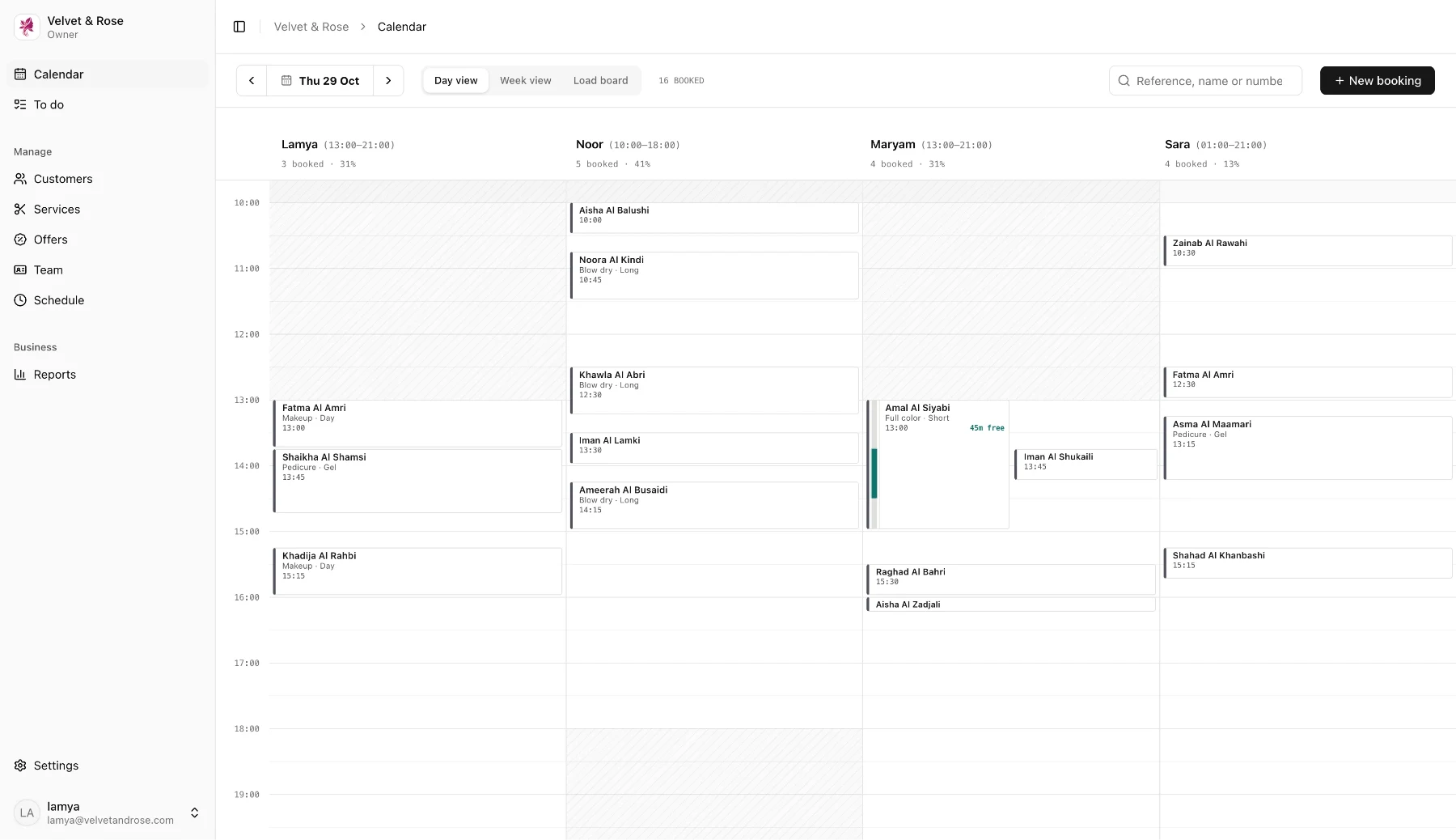The image size is (1456, 840).
Task: Click the Reports bar chart icon
Action: [x=20, y=375]
